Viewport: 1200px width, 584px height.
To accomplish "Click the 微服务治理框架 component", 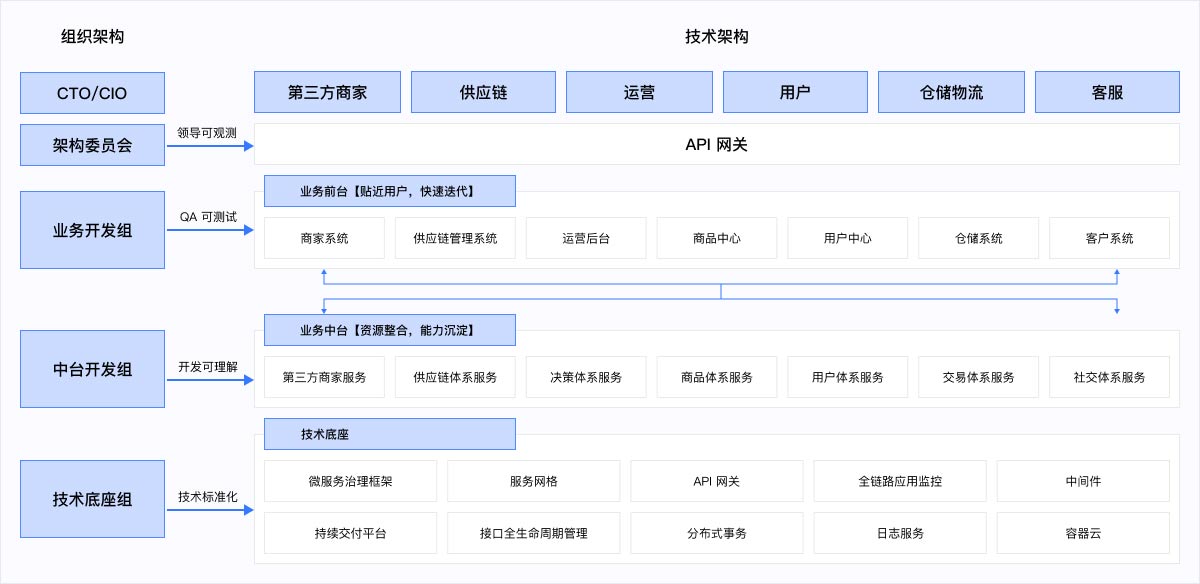I will pyautogui.click(x=350, y=481).
